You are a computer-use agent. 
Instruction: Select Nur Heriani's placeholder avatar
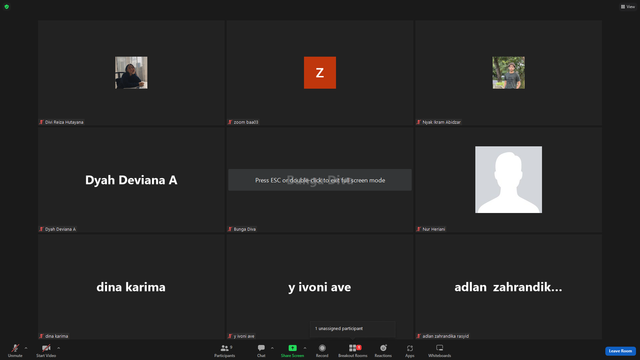point(509,180)
